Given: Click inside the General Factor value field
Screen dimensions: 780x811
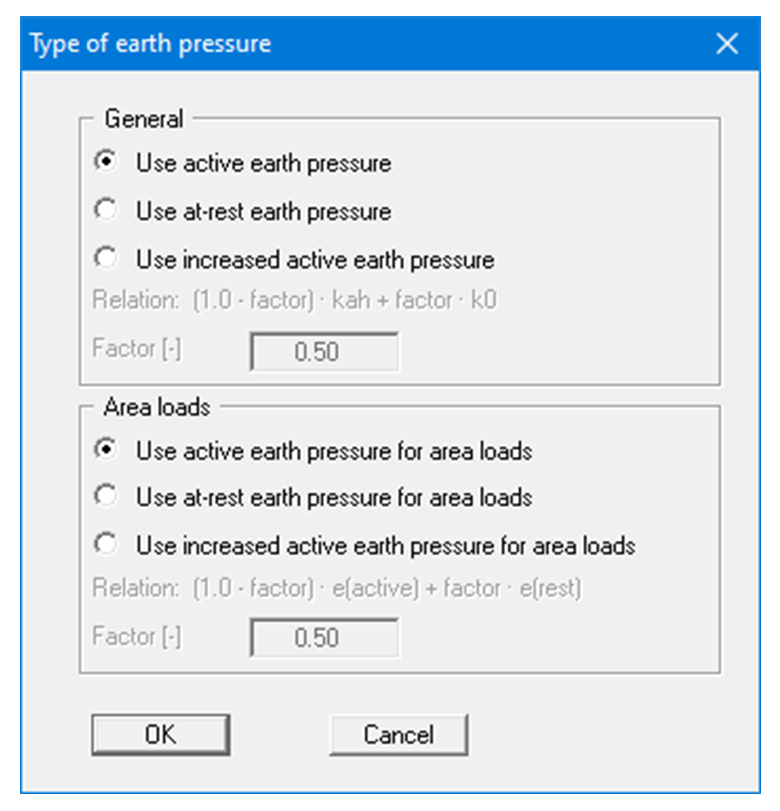Looking at the screenshot, I should (x=325, y=351).
